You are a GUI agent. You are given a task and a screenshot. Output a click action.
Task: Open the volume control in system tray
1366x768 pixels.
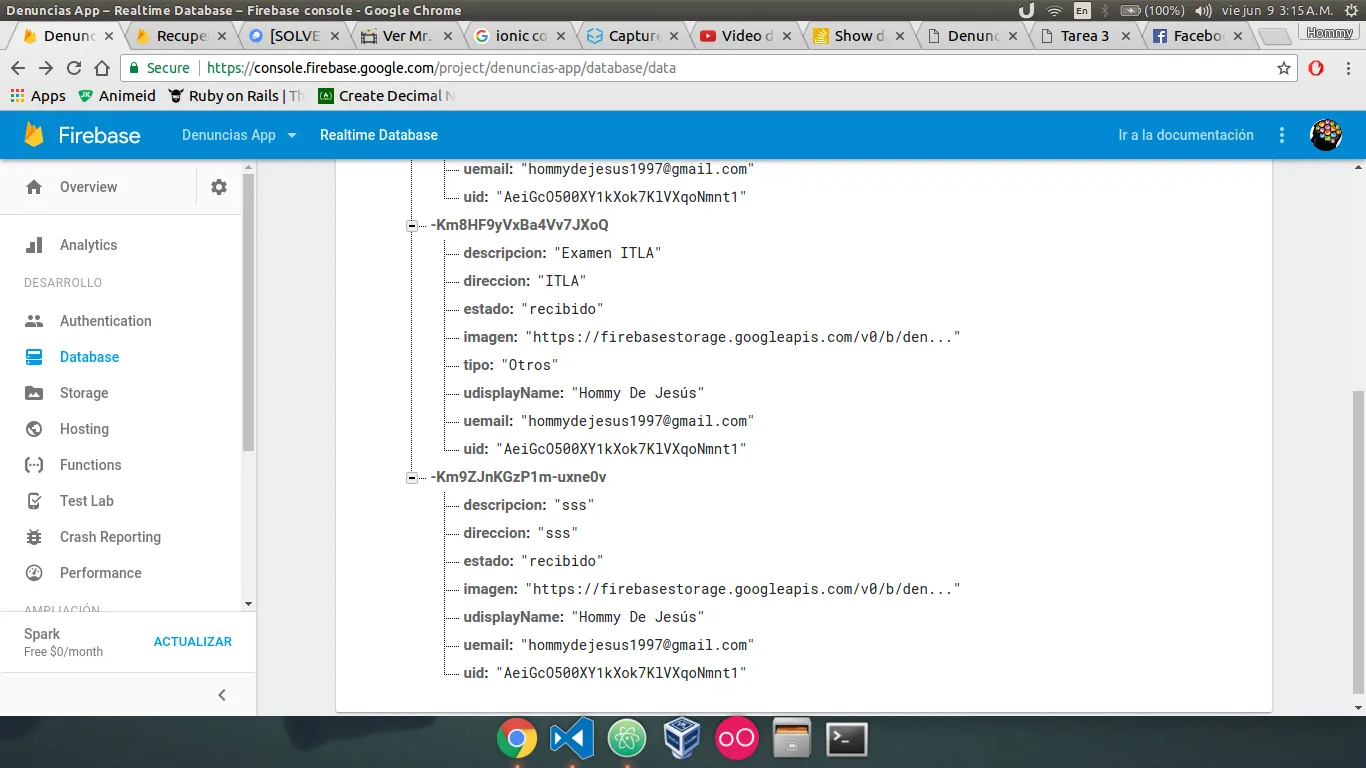click(1202, 10)
